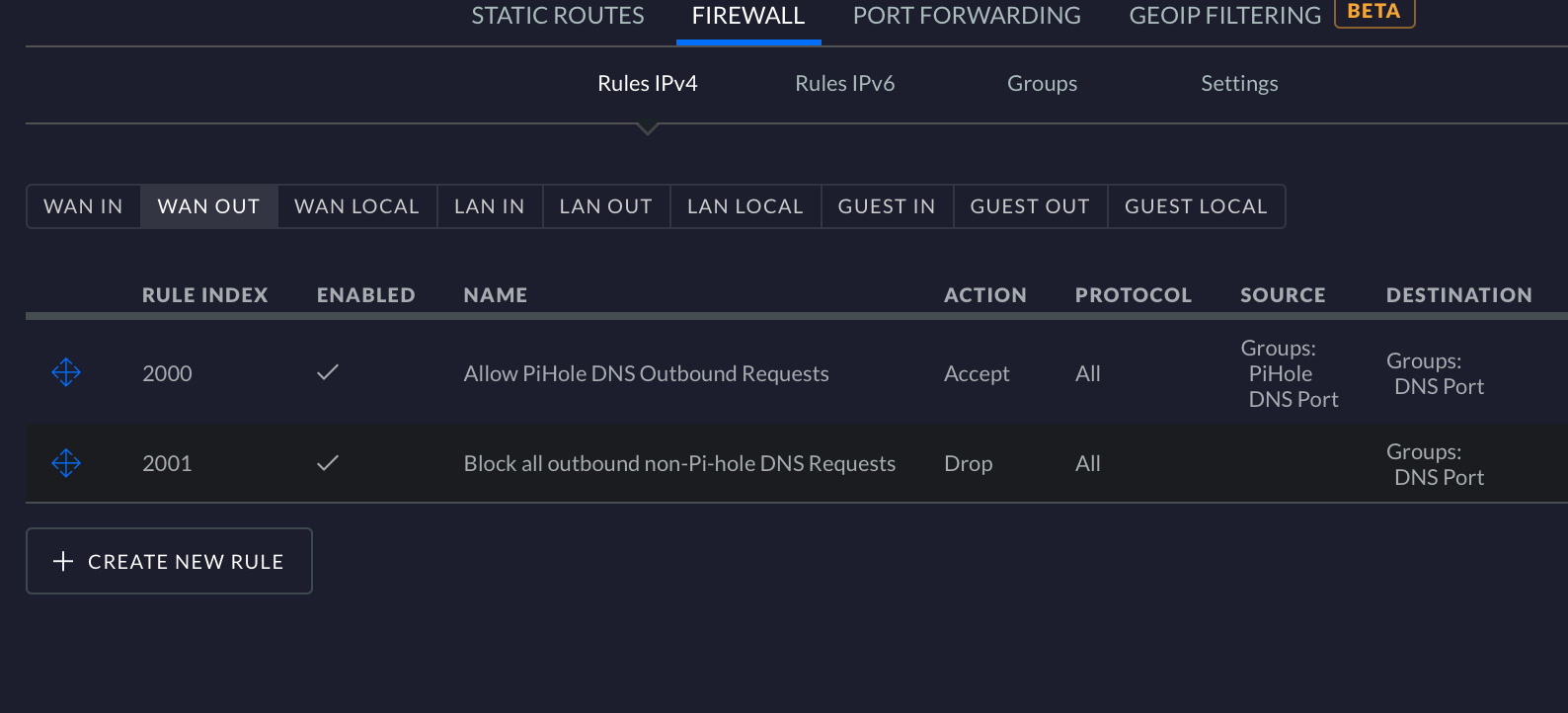Click the Create New Rule button
The image size is (1568, 713).
(169, 561)
